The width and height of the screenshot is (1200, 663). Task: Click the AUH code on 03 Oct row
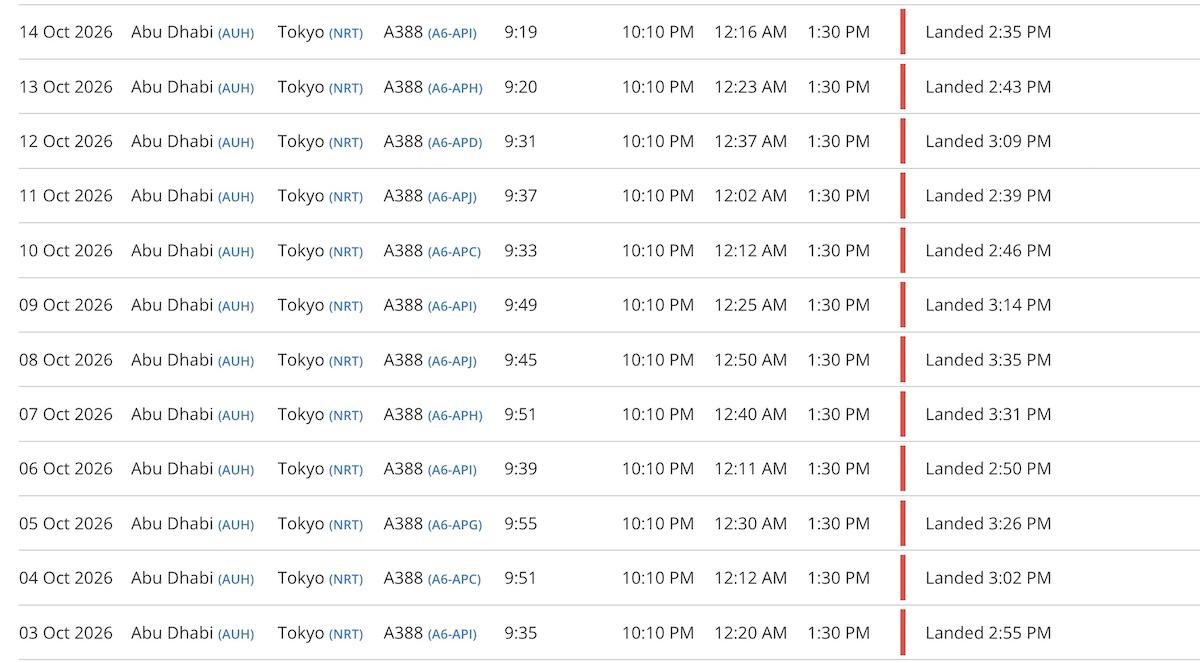236,634
